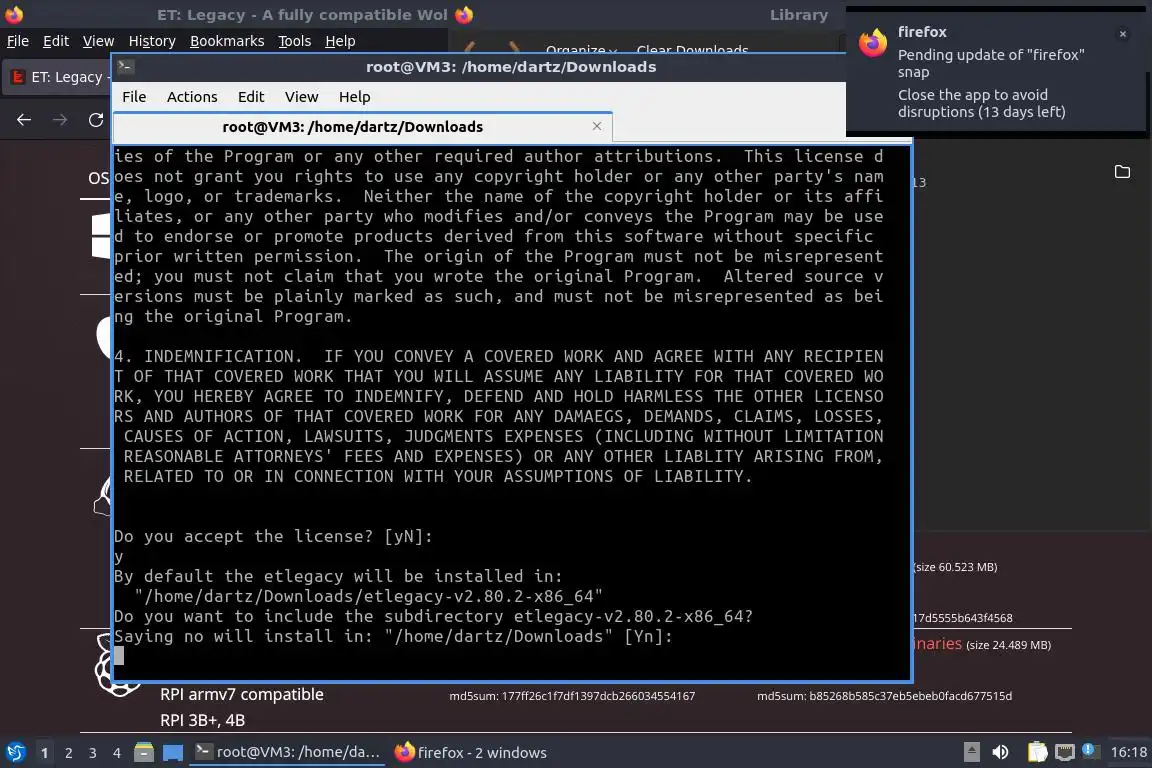Reload the Firefox page
This screenshot has height=768, width=1152.
(96, 120)
